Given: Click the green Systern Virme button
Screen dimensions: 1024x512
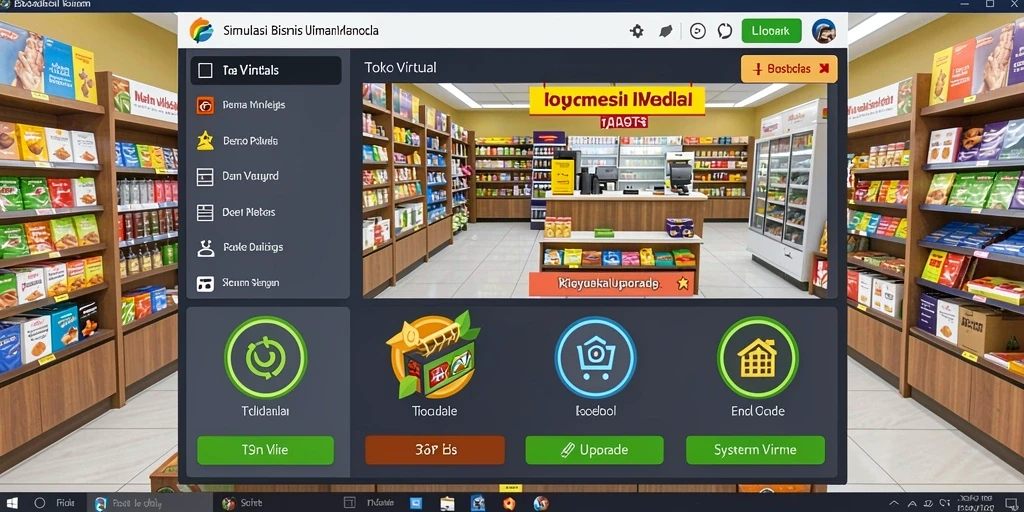Looking at the screenshot, I should [755, 450].
